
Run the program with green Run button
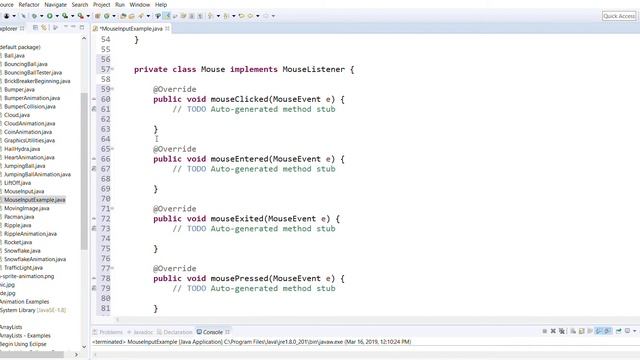(x=49, y=16)
